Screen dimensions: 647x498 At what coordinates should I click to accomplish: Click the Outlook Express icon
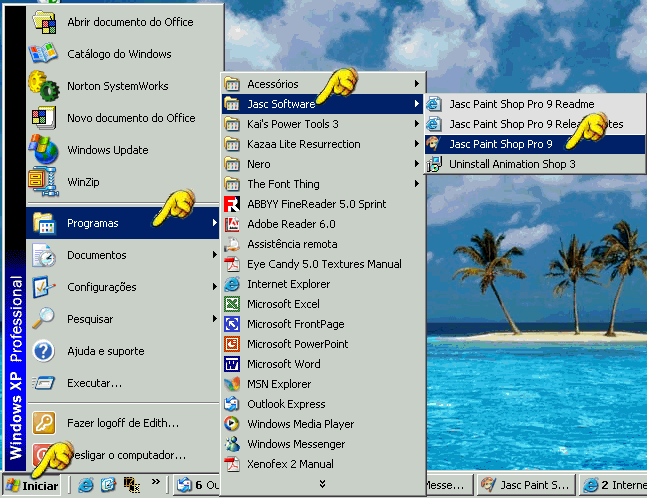[x=232, y=404]
